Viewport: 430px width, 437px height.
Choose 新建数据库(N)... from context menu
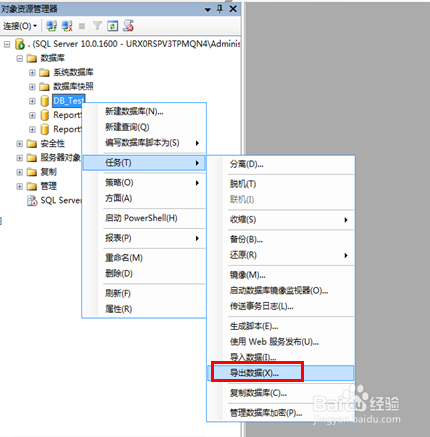(x=144, y=111)
